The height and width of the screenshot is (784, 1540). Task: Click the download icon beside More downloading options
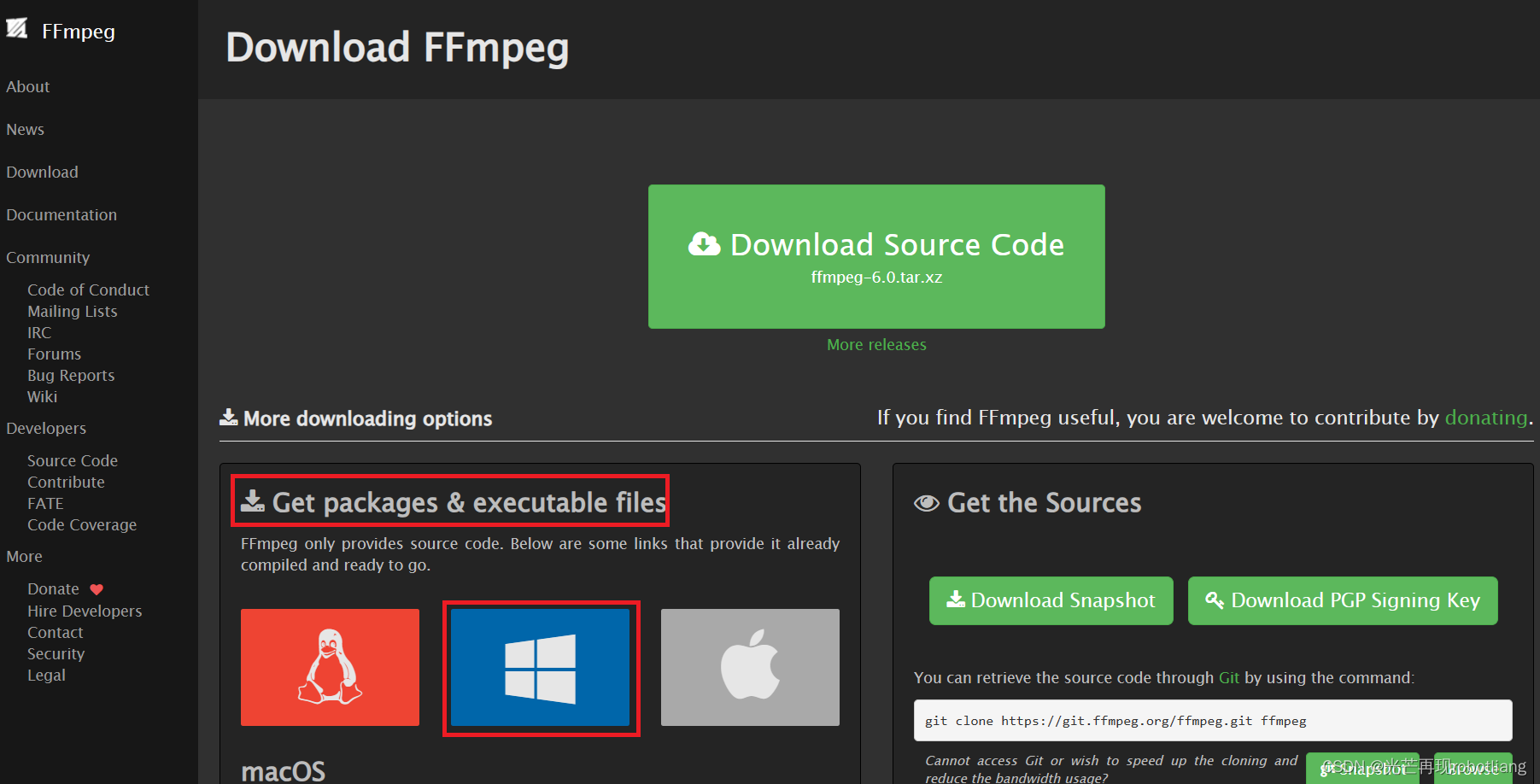point(229,417)
